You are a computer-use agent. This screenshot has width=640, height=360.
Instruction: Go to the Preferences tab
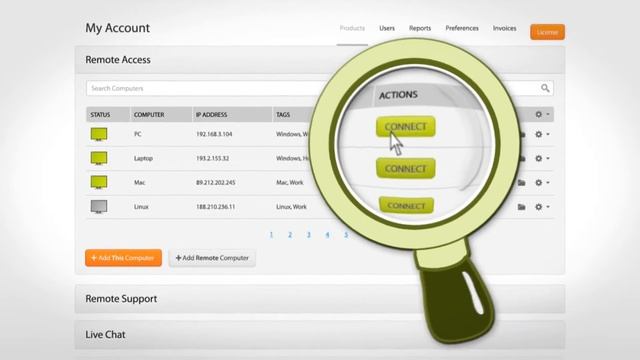(462, 28)
